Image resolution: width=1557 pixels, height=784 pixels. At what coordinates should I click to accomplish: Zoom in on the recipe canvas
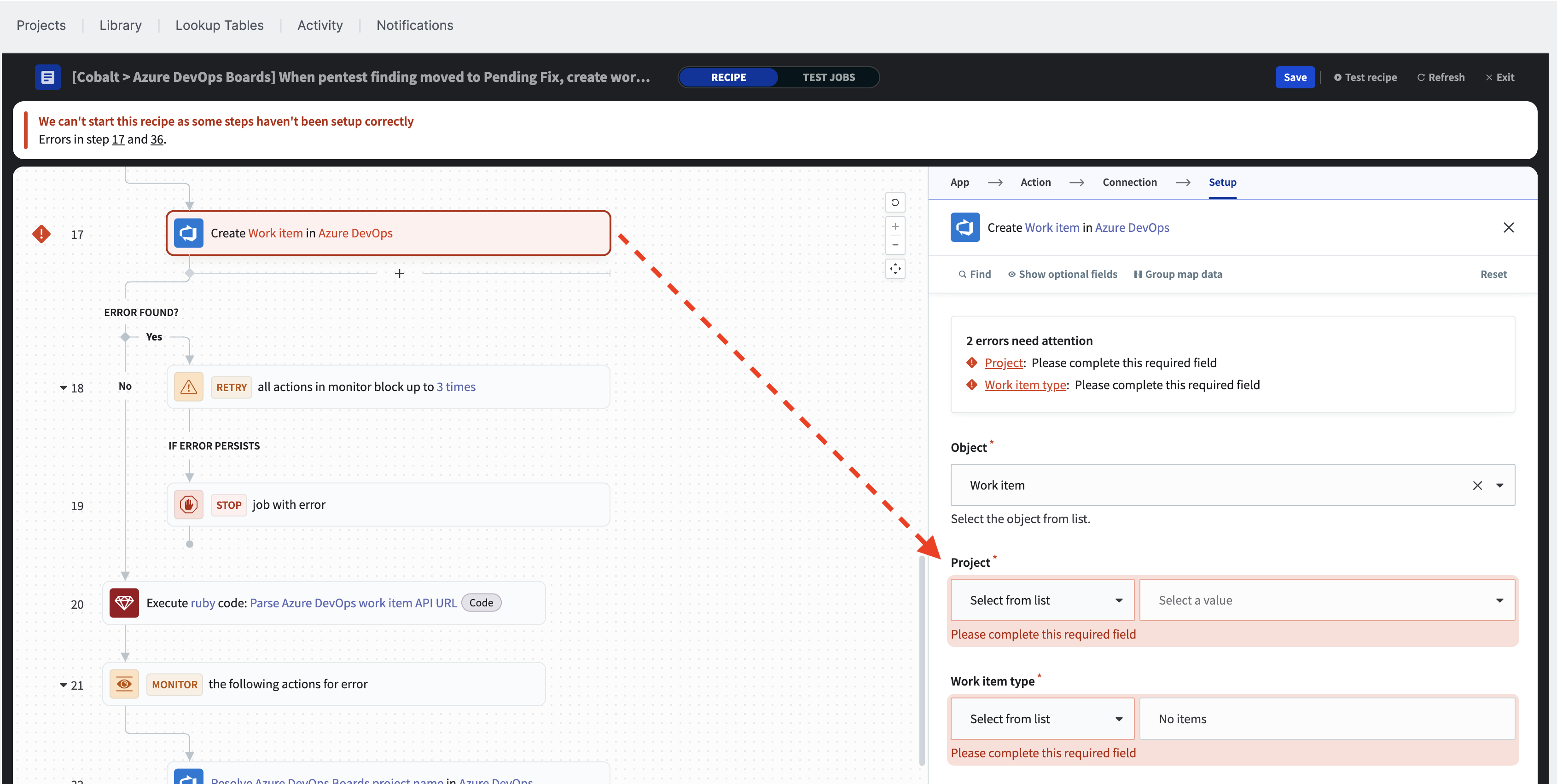pyautogui.click(x=895, y=226)
